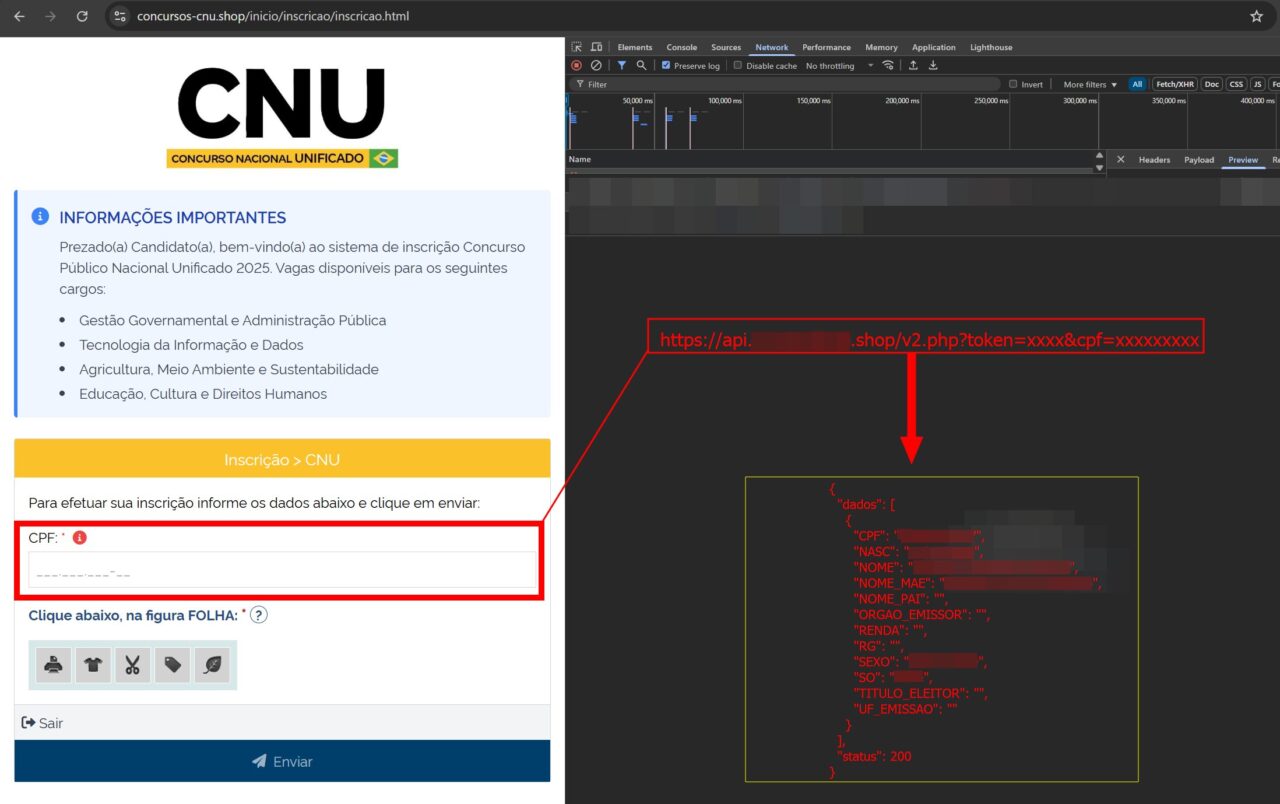Open network search with magnifier icon
1280x804 pixels.
(641, 65)
